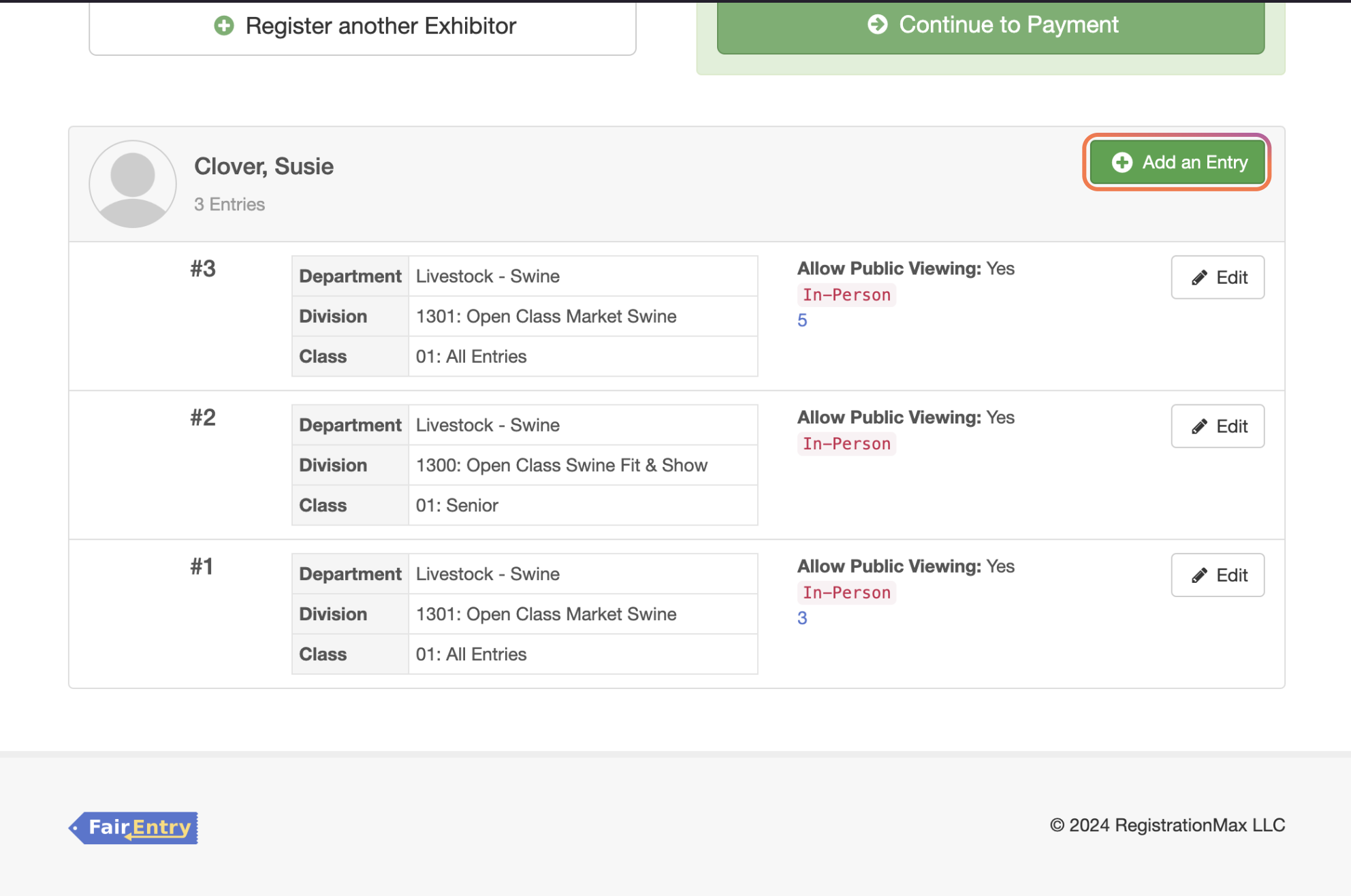The width and height of the screenshot is (1351, 896).
Task: Click the plus icon on Add an Entry
Action: [x=1122, y=162]
